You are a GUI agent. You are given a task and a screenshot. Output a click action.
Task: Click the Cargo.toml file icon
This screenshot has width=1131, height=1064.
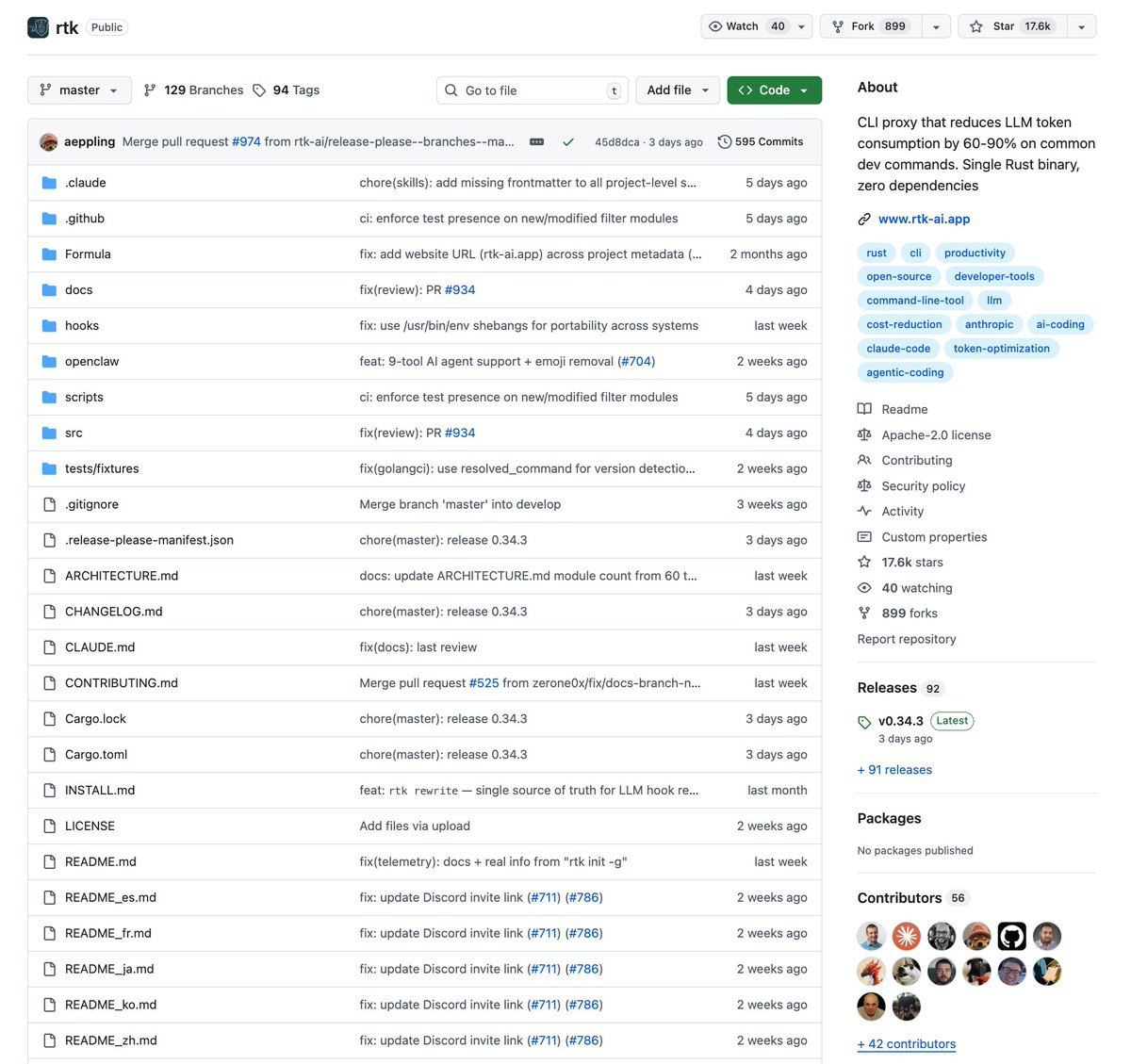(50, 755)
